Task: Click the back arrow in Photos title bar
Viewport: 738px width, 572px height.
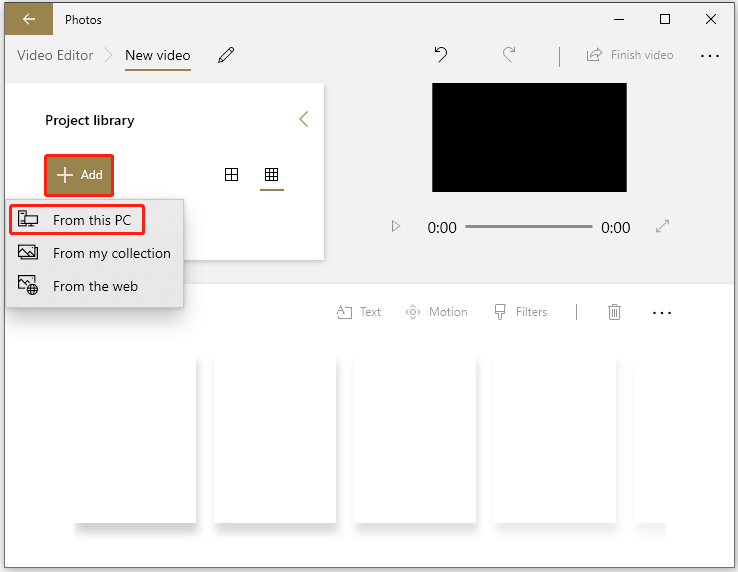Action: 29,19
